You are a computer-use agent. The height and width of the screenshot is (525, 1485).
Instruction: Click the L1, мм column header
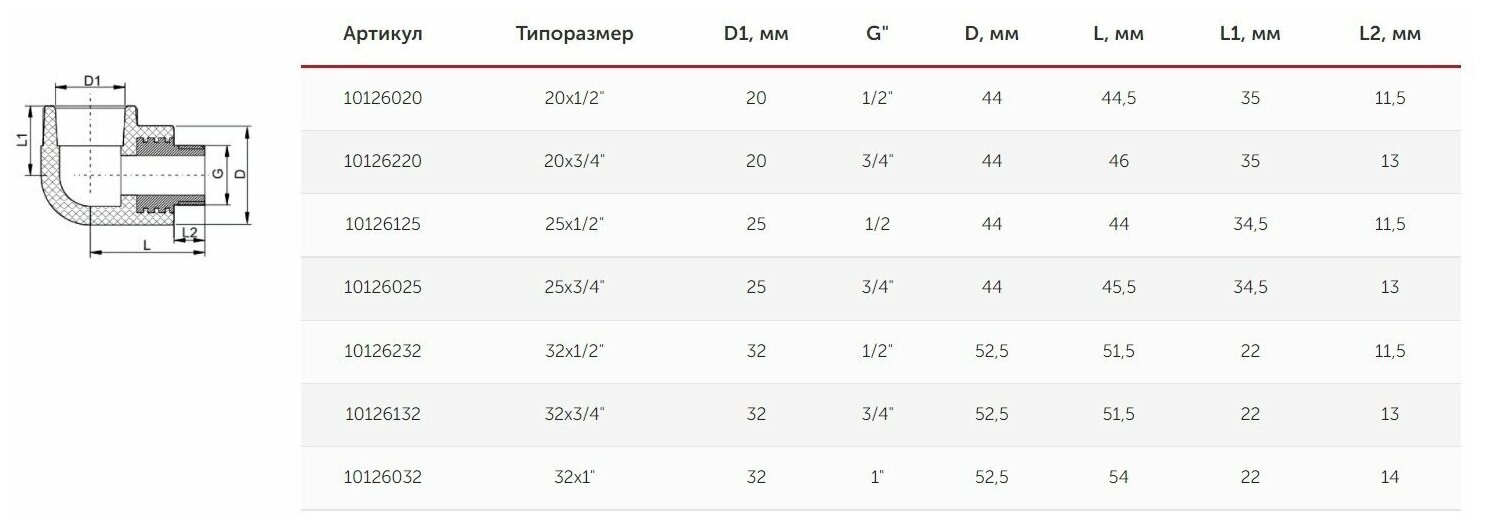[x=1250, y=34]
